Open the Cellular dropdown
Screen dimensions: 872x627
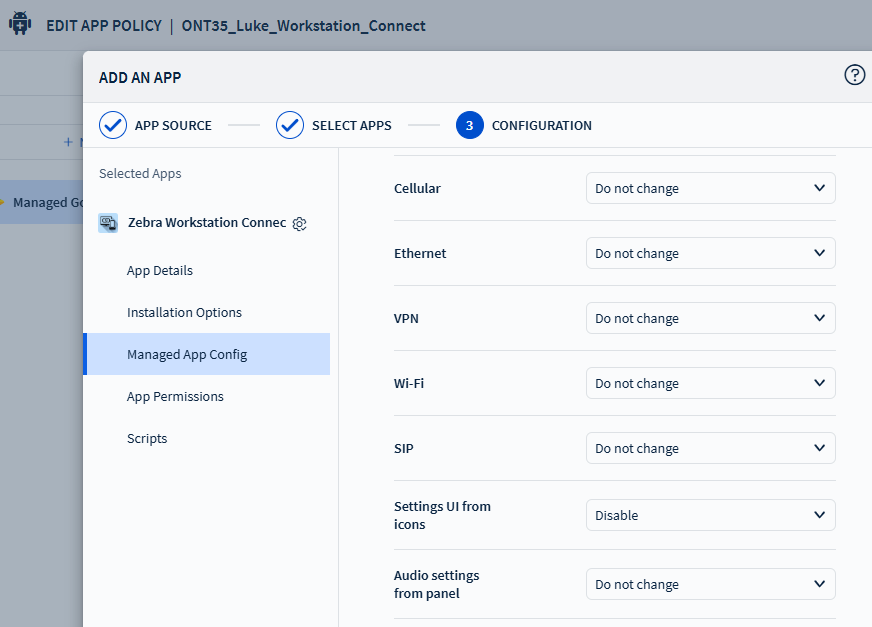(x=710, y=188)
